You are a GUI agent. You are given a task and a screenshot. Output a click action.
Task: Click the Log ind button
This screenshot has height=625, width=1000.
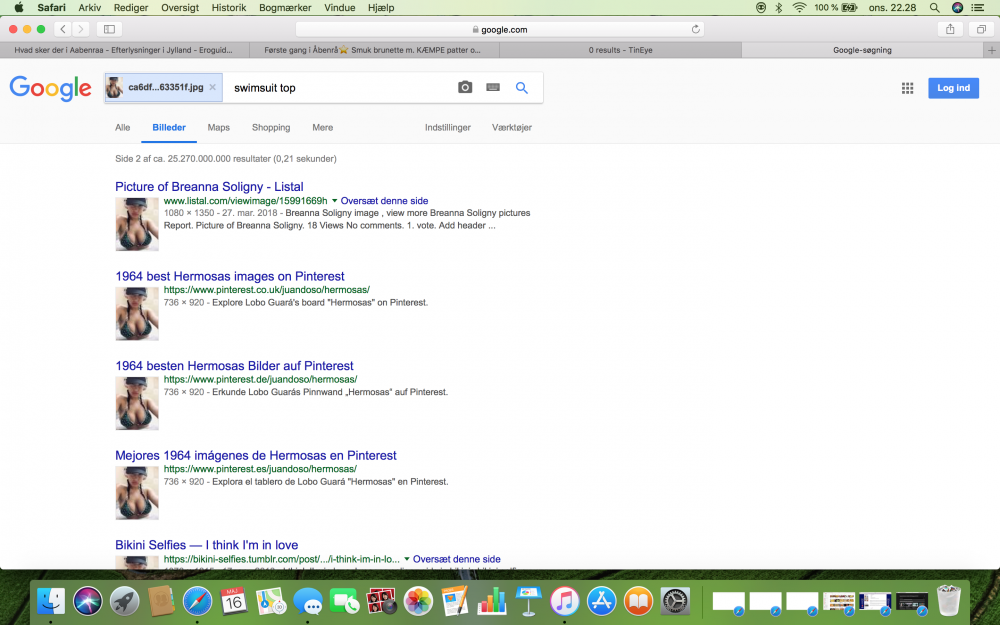point(953,88)
